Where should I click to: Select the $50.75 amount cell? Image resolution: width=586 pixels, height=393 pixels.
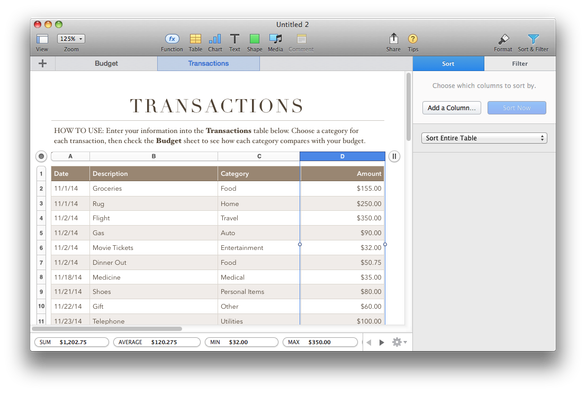pos(342,263)
